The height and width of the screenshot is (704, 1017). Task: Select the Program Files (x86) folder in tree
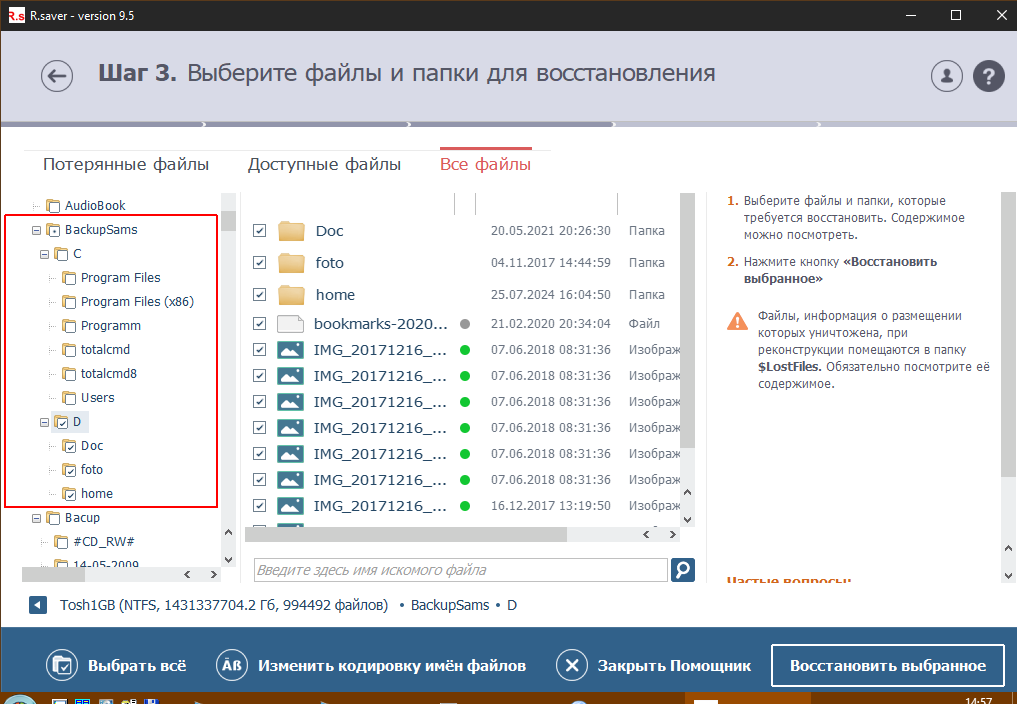point(137,302)
